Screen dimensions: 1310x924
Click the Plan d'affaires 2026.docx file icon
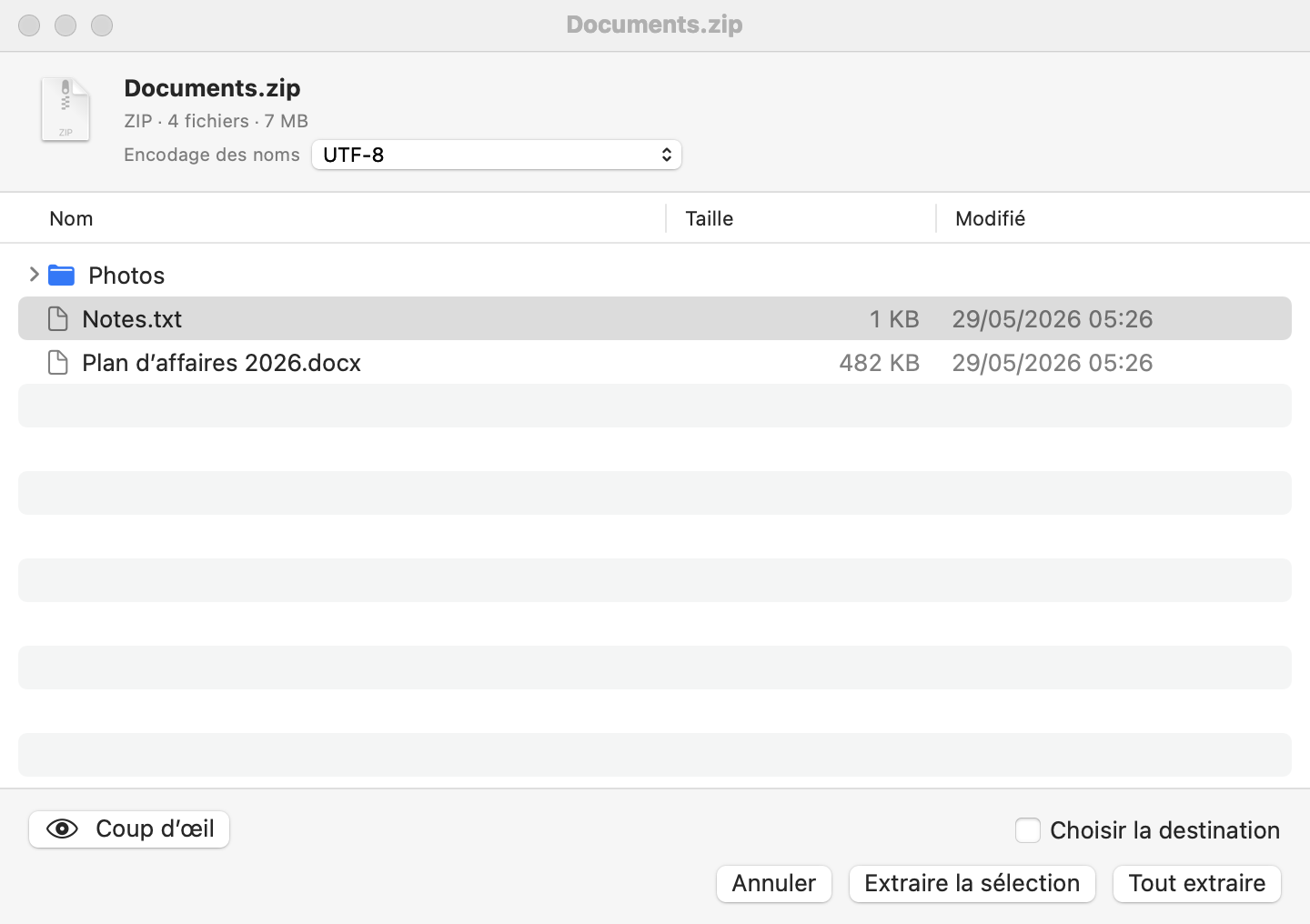[x=58, y=362]
